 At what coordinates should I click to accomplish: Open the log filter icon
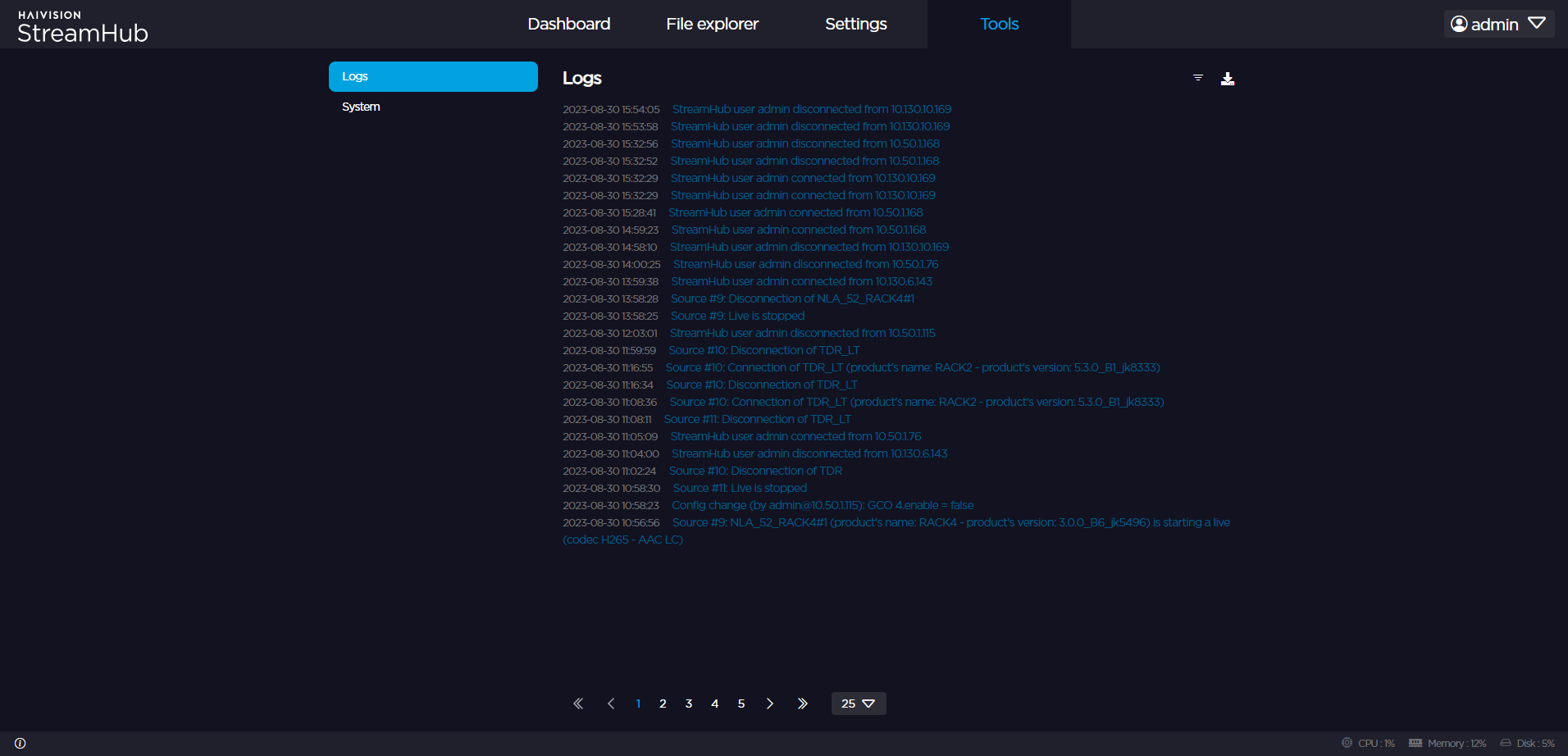point(1198,78)
